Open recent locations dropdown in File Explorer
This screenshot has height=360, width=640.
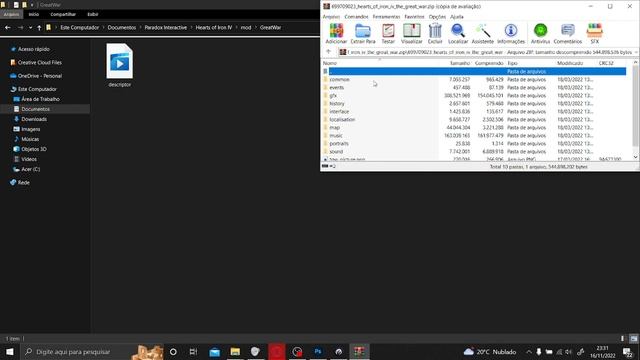pyautogui.click(x=30, y=27)
